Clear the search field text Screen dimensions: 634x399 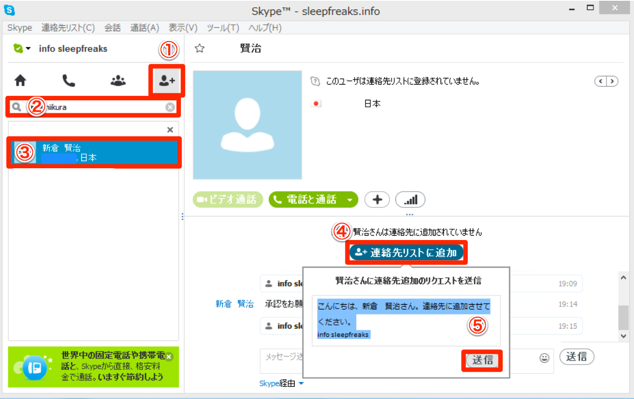coord(170,107)
